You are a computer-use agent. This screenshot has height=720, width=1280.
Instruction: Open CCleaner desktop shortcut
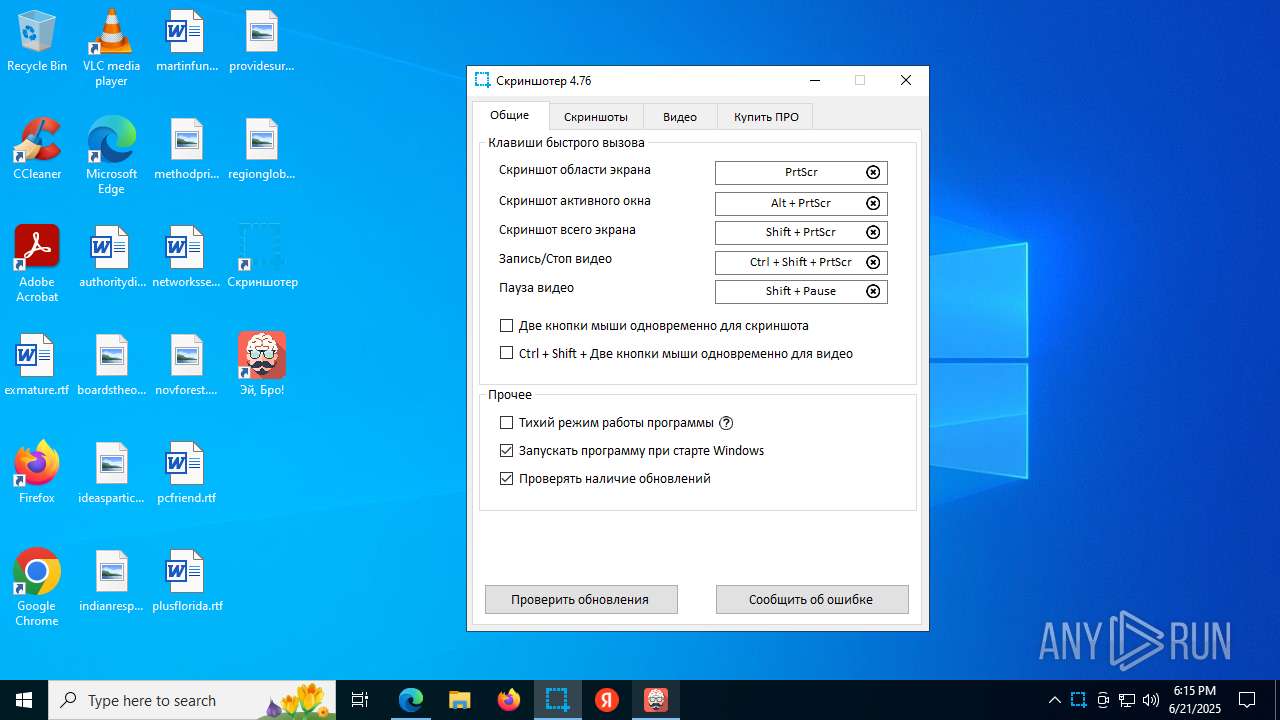[37, 149]
